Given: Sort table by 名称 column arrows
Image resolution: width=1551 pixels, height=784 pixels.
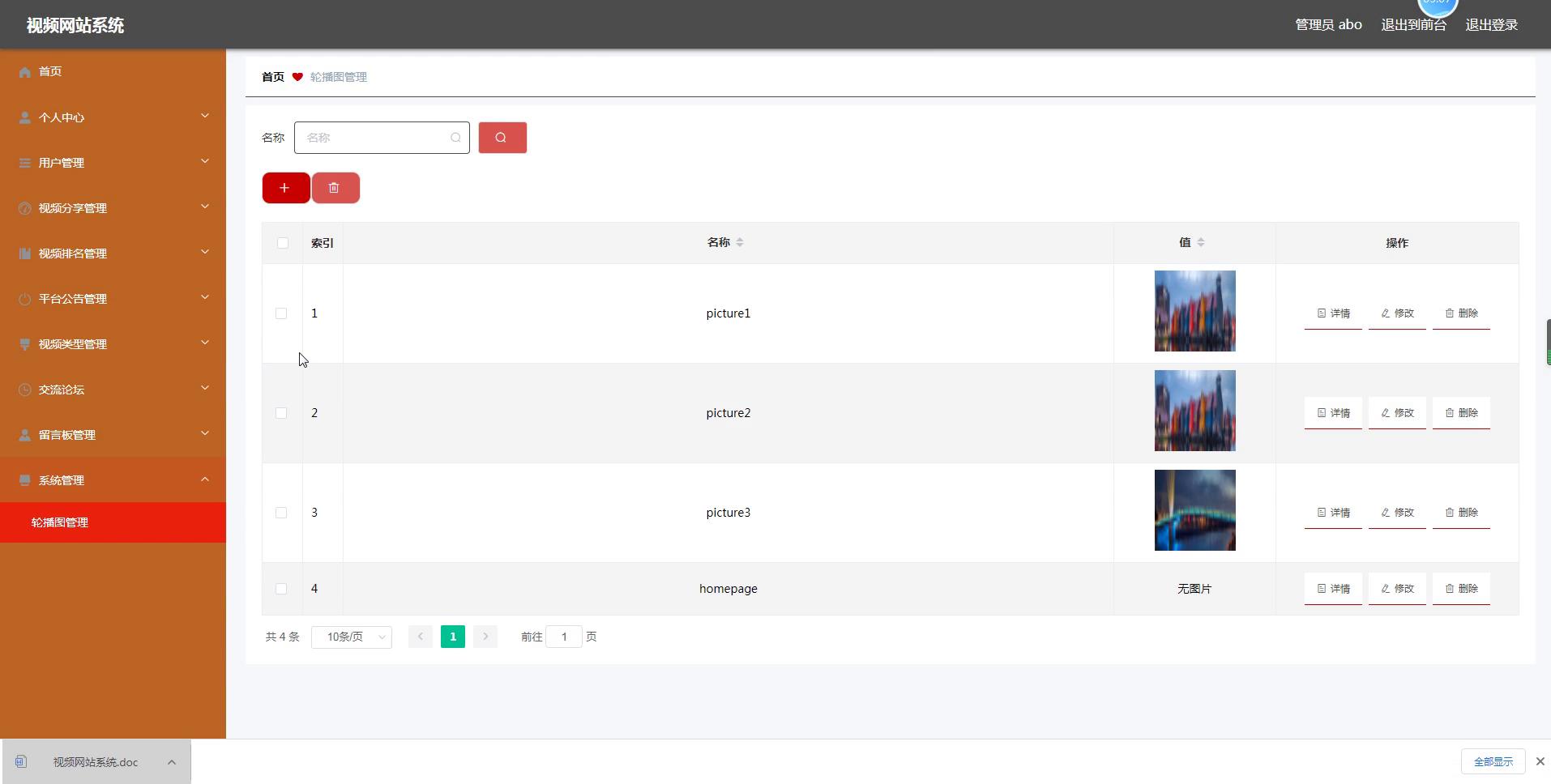Looking at the screenshot, I should pos(740,242).
